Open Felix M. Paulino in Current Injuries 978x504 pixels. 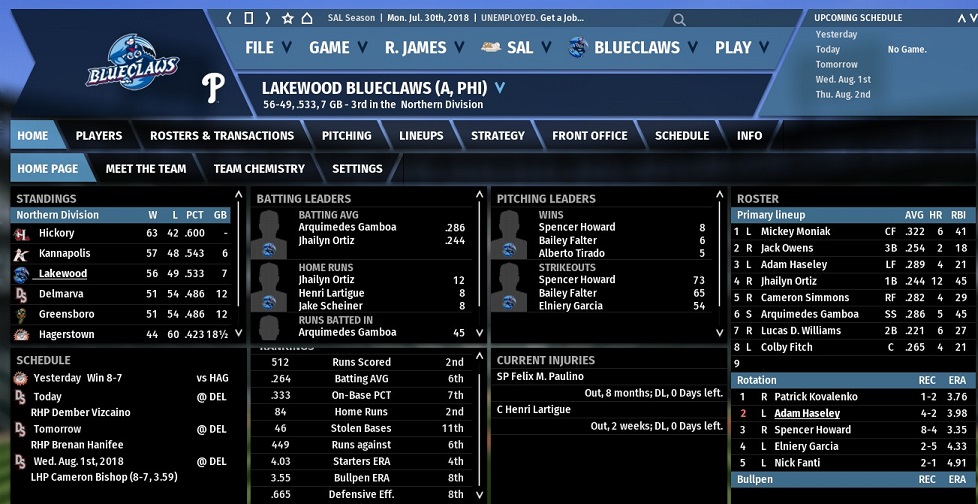pyautogui.click(x=540, y=376)
